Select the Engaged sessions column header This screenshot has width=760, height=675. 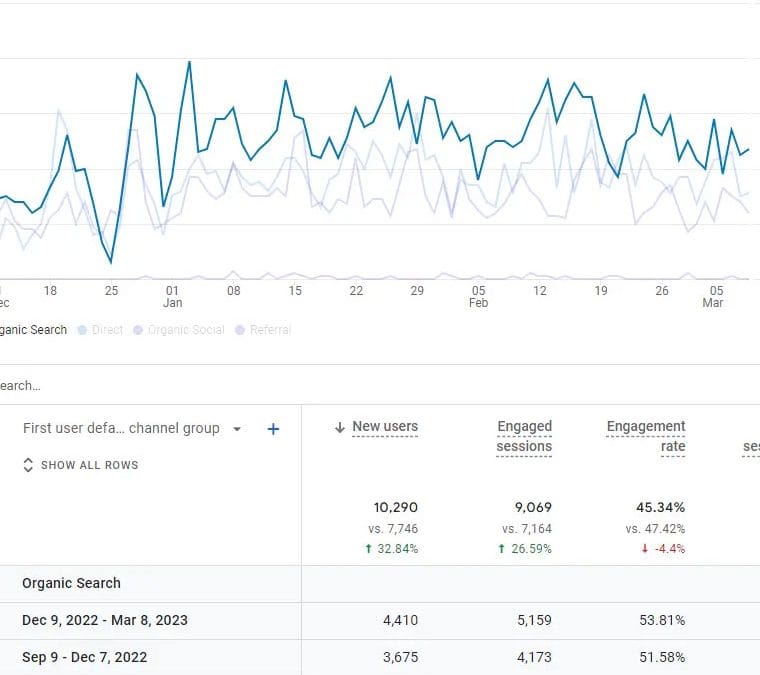coord(524,436)
